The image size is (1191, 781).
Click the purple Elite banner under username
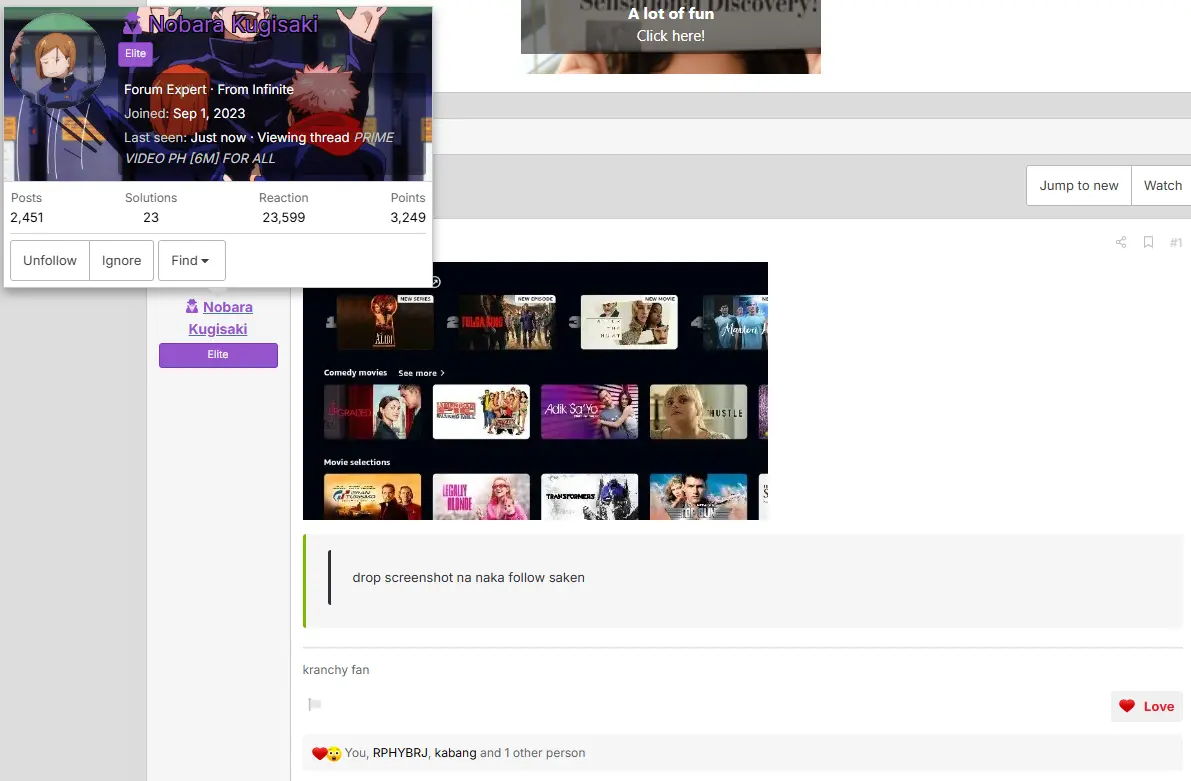[218, 355]
